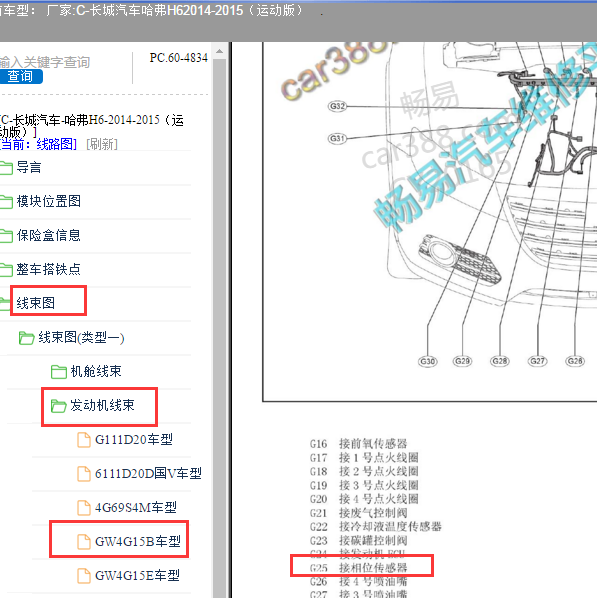The height and width of the screenshot is (598, 597).
Task: Click the folder icon beside 整车搭铁点
Action: [x=6, y=270]
